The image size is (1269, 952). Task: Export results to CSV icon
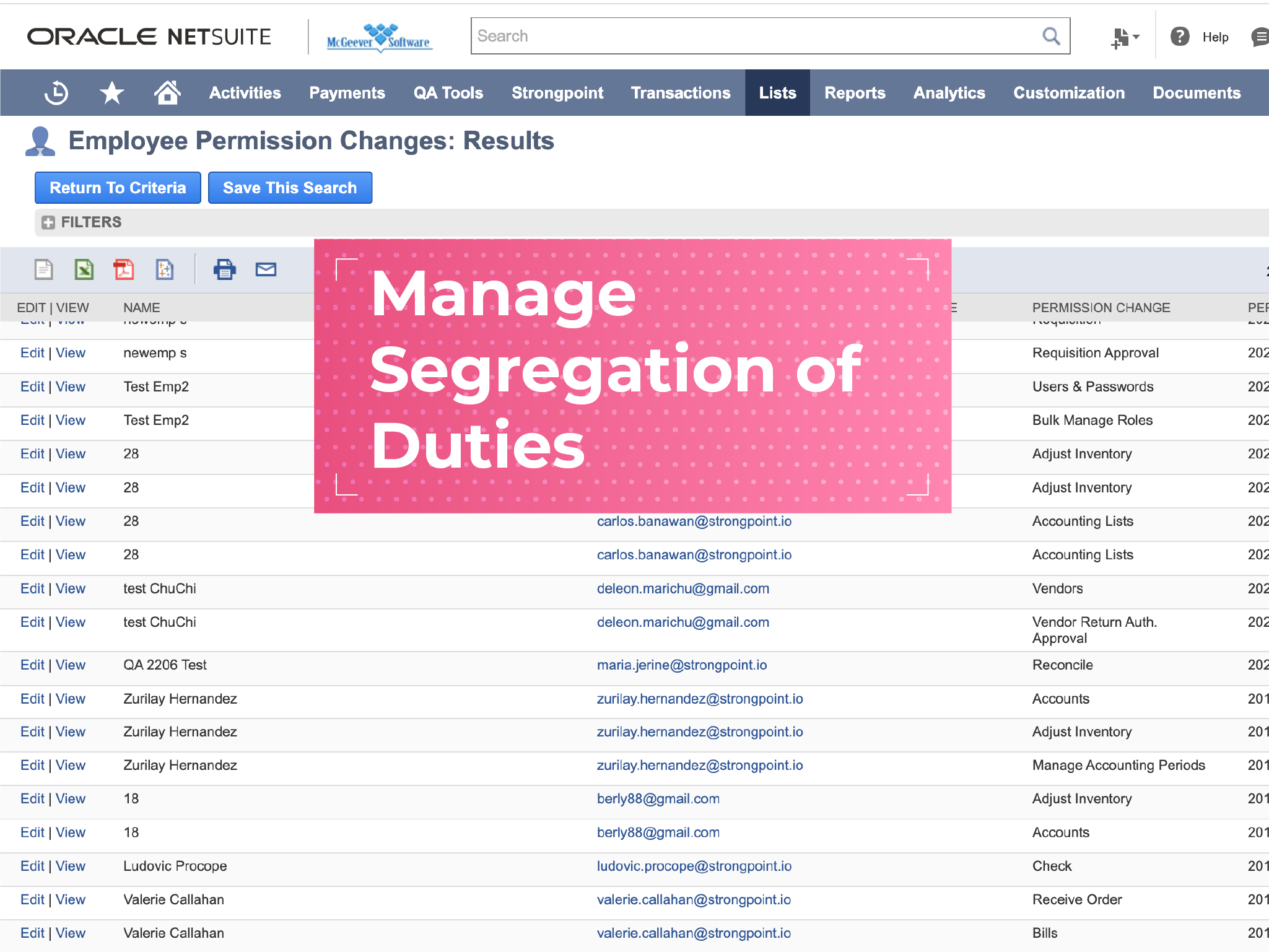[43, 269]
